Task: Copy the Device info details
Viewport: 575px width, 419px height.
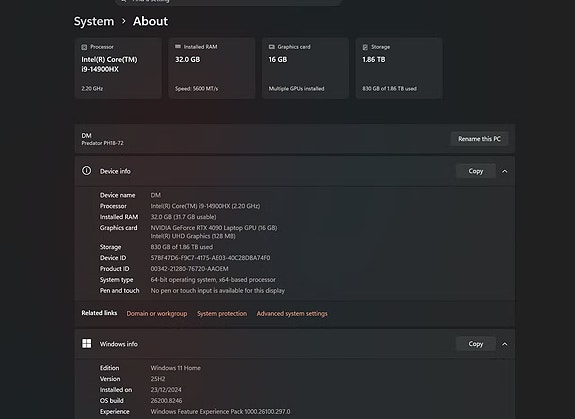Action: click(476, 171)
